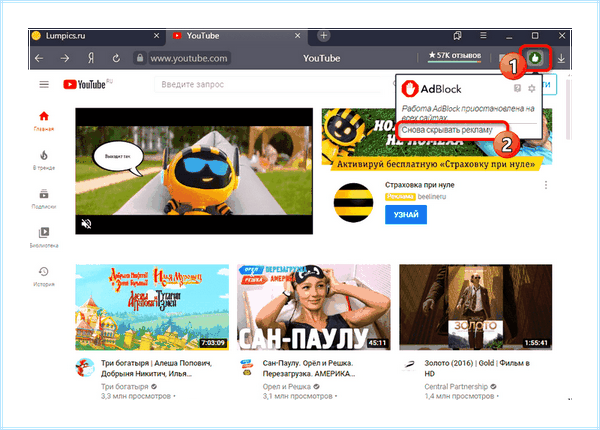Open bookmarks/collections icon in title bar
Screen dimensions: 600x430
coord(457,36)
